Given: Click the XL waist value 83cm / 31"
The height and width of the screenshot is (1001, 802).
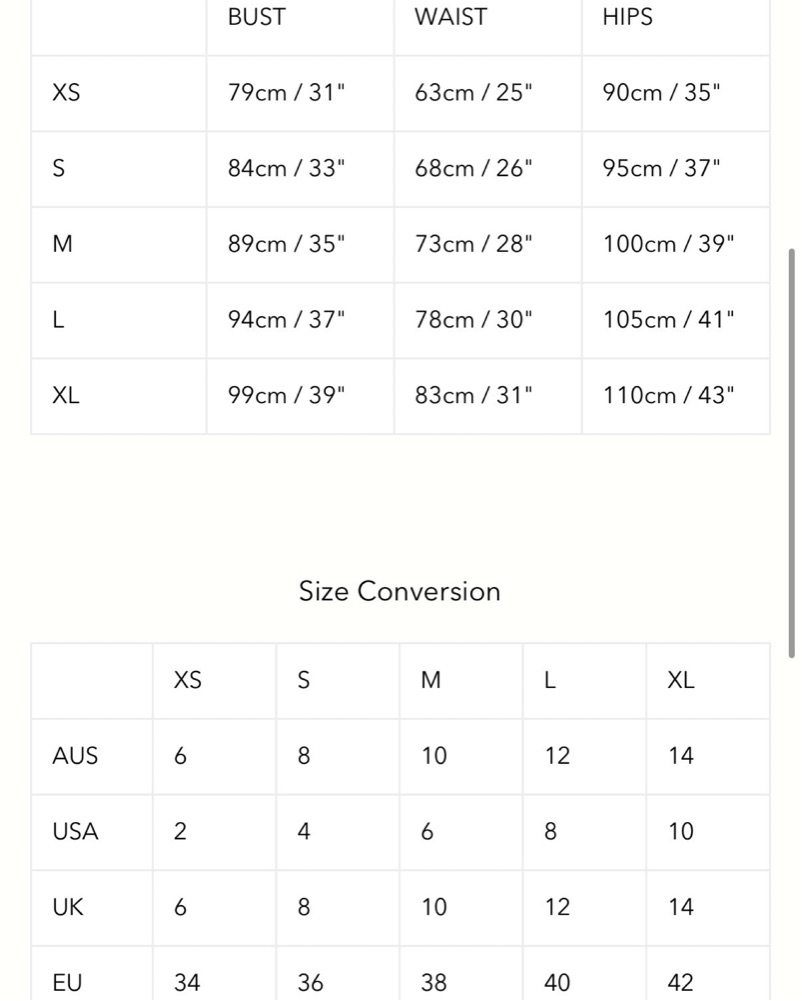Looking at the screenshot, I should (474, 395).
